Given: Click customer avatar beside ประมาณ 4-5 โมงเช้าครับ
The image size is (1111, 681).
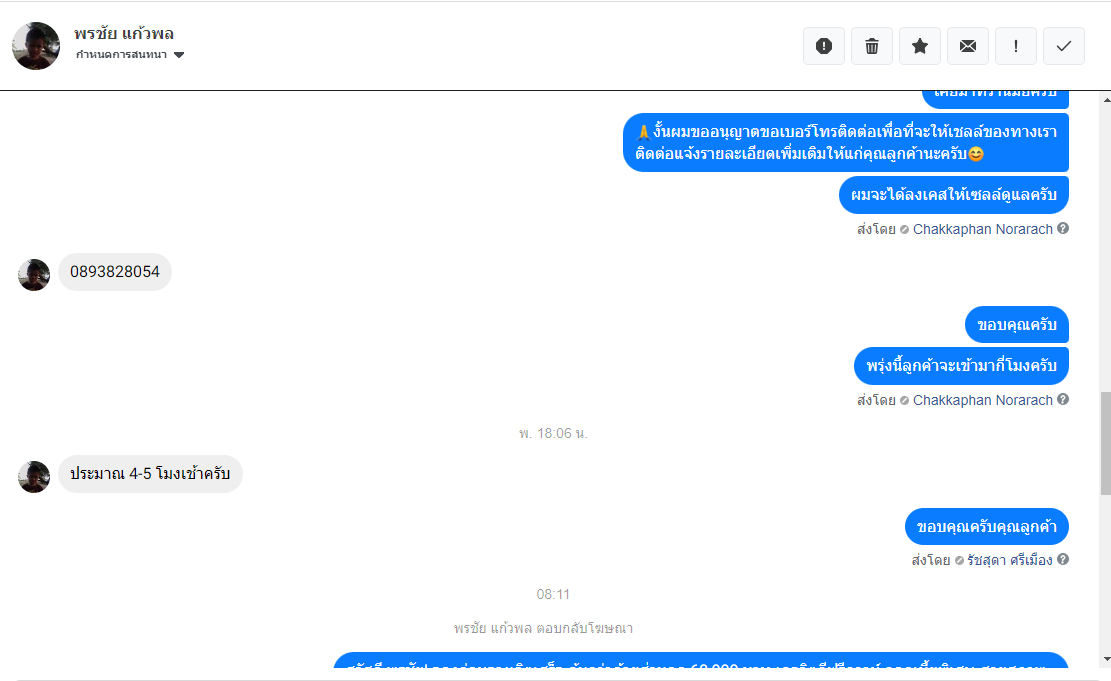Looking at the screenshot, I should point(34,477).
